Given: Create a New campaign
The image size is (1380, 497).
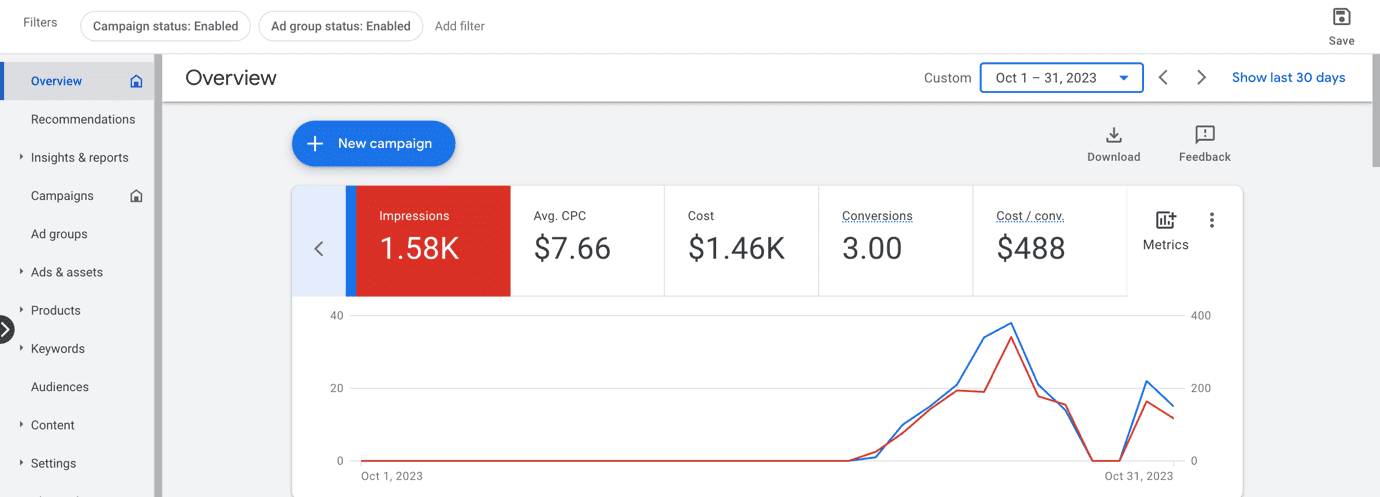Looking at the screenshot, I should (373, 144).
